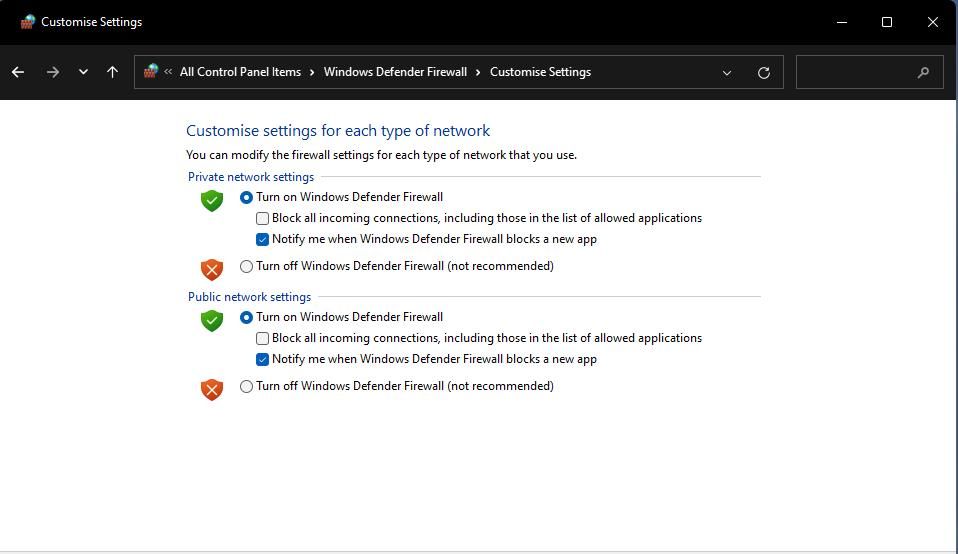Image resolution: width=958 pixels, height=554 pixels.
Task: Expand the address bar history dropdown
Action: pyautogui.click(x=727, y=72)
